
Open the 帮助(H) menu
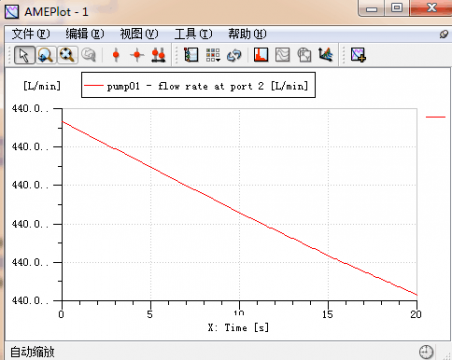click(x=247, y=34)
